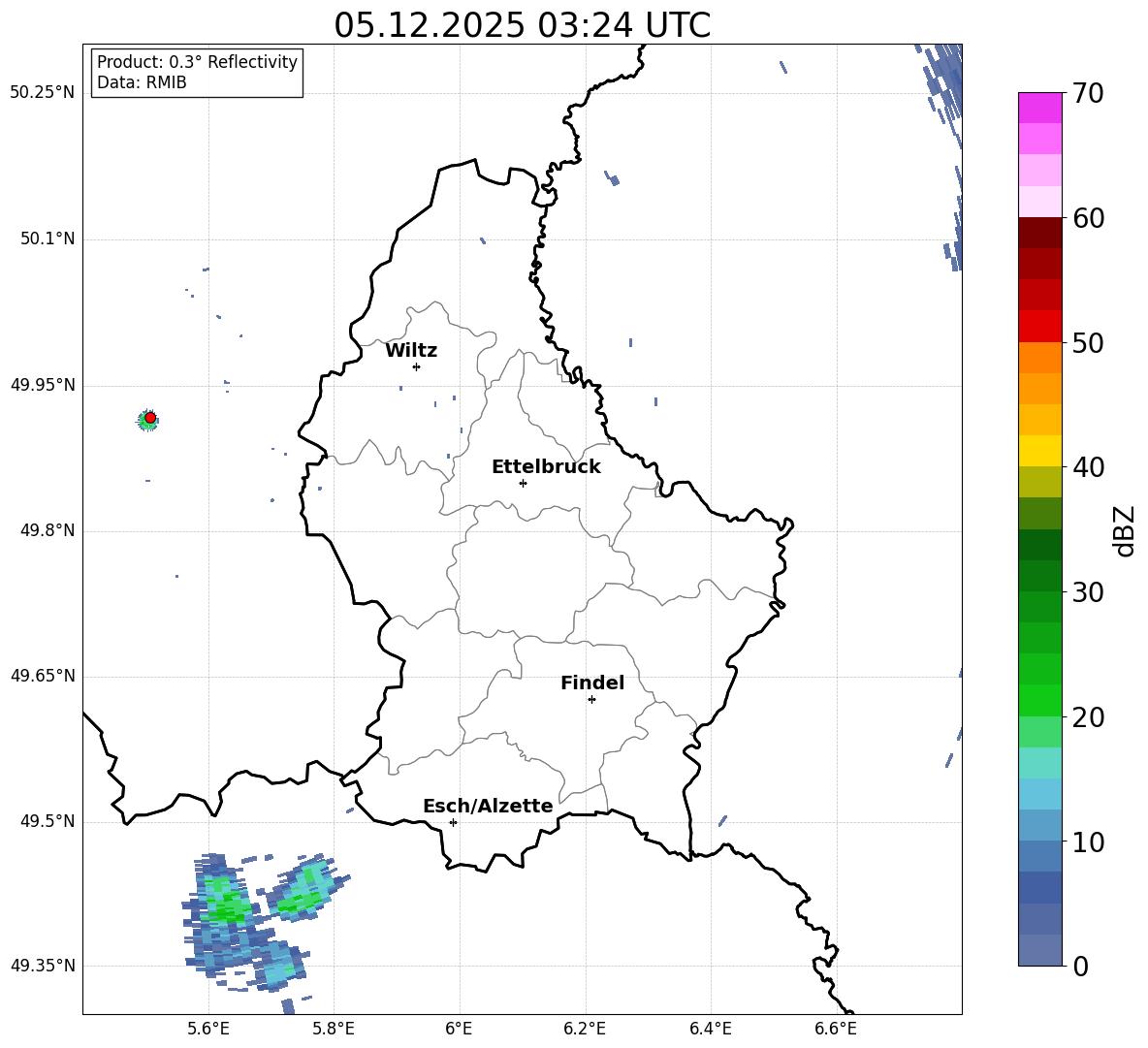Click the Esch/Alzette city label

[488, 807]
